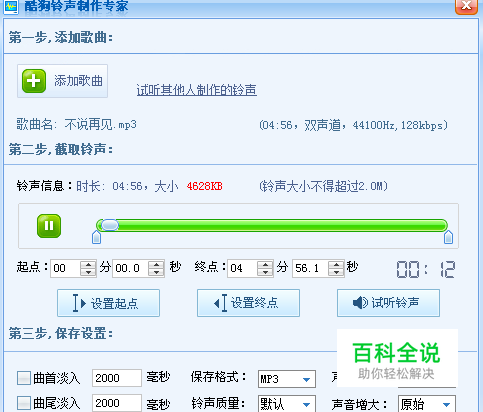Viewport: 483px width, 412px height.
Task: Pause playback with the green pause button
Action: click(49, 226)
